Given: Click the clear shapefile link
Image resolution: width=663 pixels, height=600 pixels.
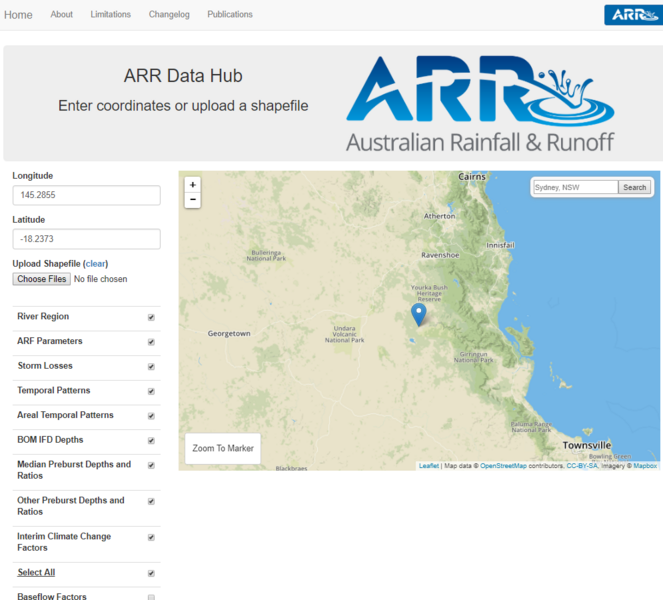Looking at the screenshot, I should pyautogui.click(x=96, y=263).
